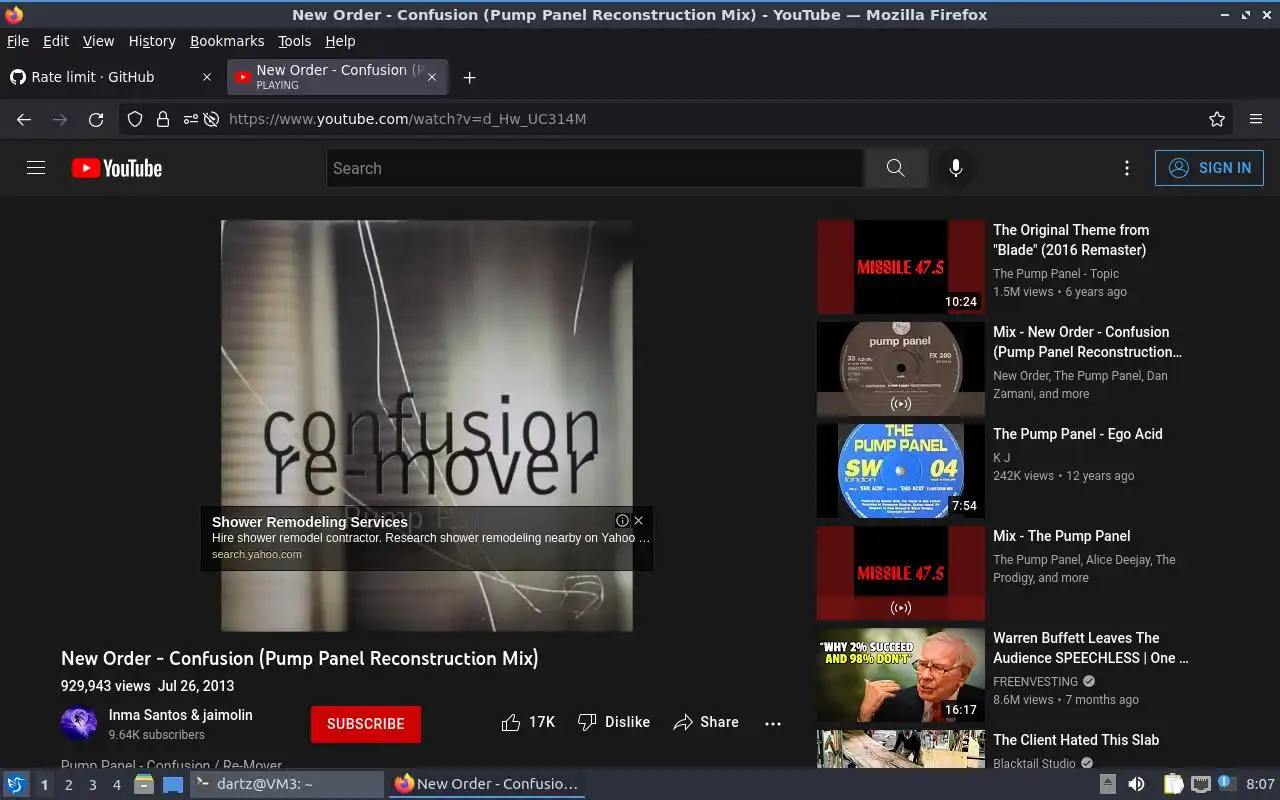Reload the current page

[96, 119]
